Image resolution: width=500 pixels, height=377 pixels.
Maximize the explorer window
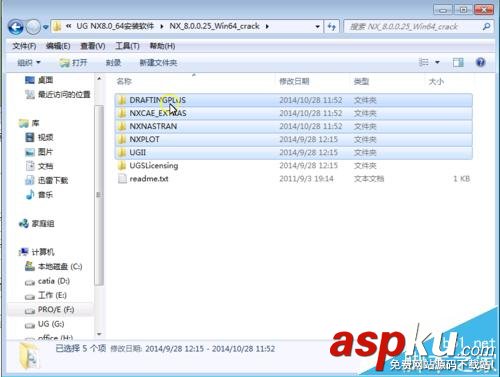point(463,10)
